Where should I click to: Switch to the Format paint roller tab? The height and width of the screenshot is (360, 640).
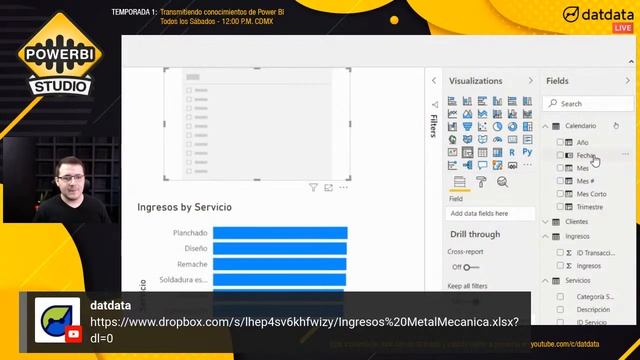click(481, 182)
